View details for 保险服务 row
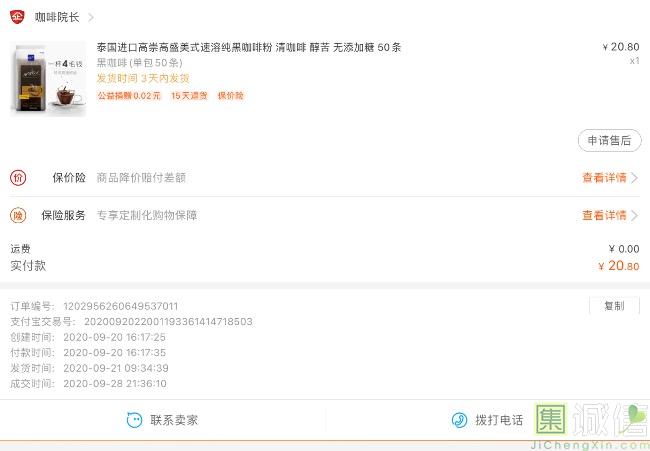Viewport: 650px width, 451px height. point(604,215)
